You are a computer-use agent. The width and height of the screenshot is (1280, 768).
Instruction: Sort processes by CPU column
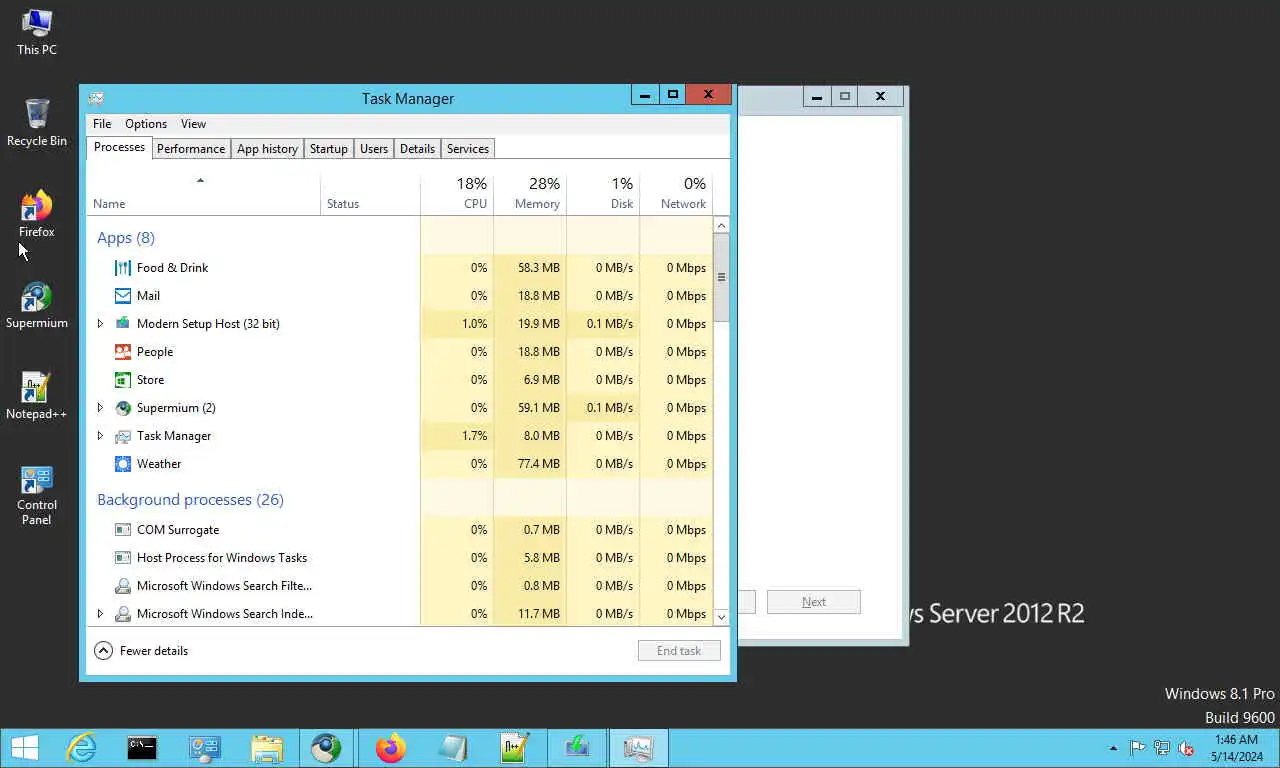point(457,194)
